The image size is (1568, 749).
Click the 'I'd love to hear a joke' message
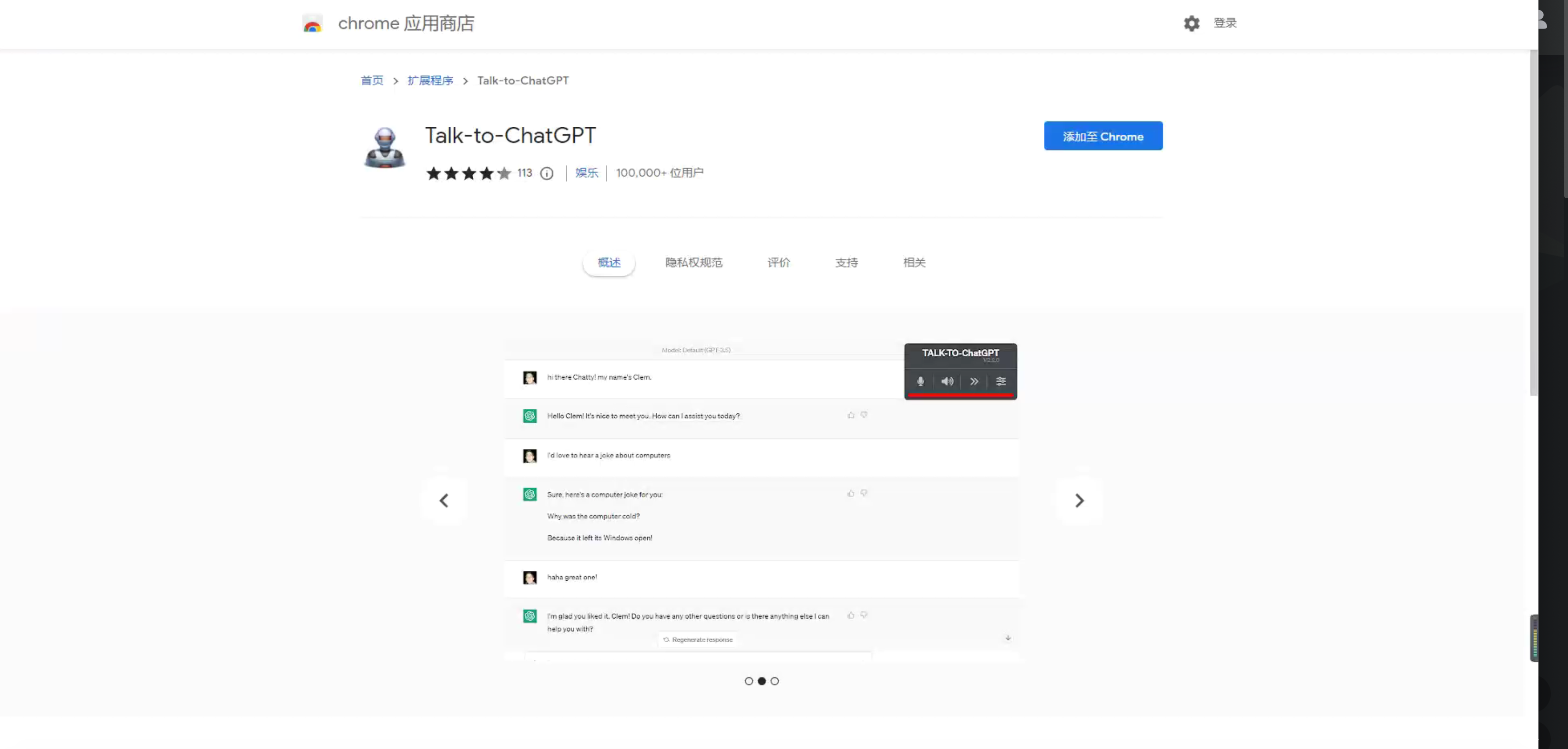pyautogui.click(x=608, y=455)
